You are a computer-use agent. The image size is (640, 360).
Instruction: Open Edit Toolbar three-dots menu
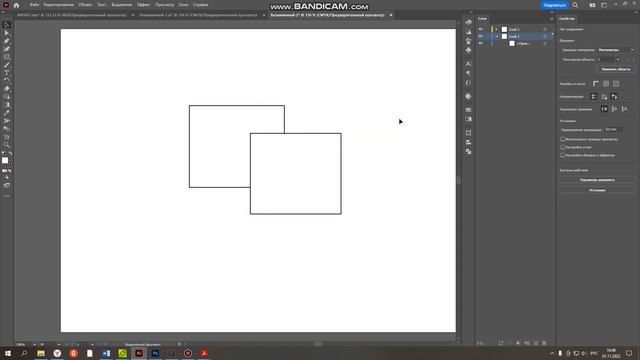coord(7,196)
